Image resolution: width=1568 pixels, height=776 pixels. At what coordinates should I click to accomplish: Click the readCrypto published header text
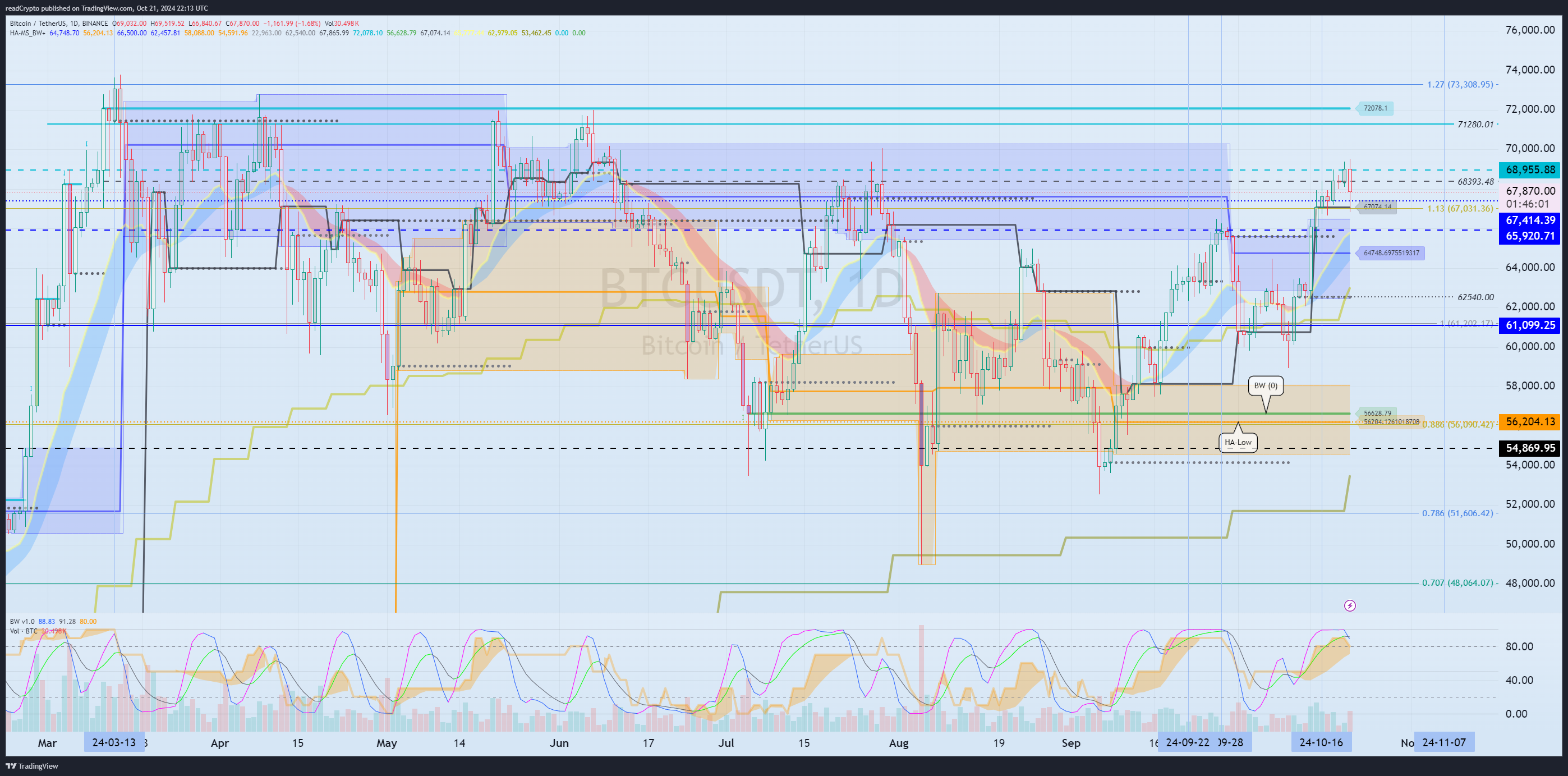107,8
